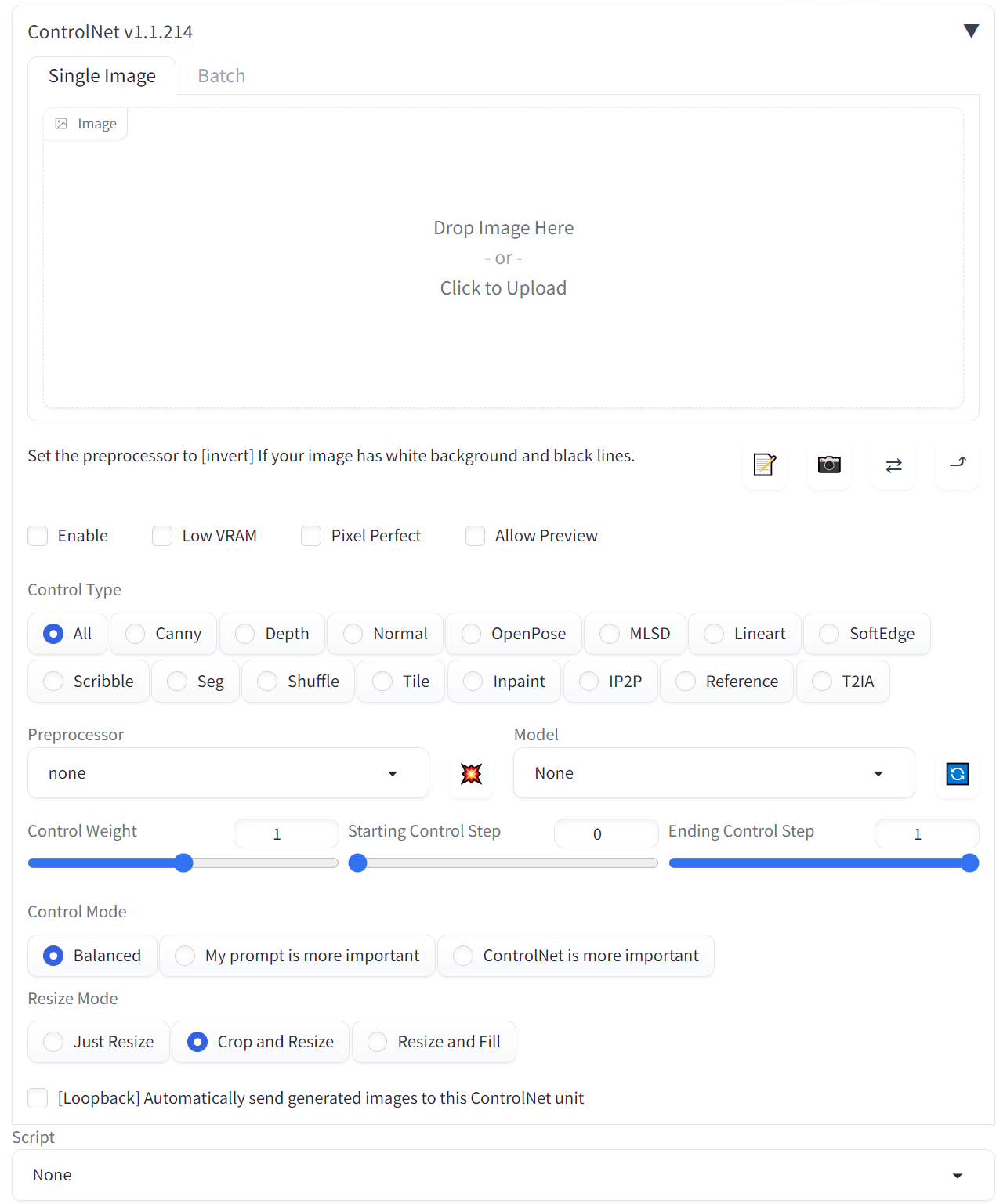Select the T2IA control type
The image size is (996, 1204).
(843, 682)
